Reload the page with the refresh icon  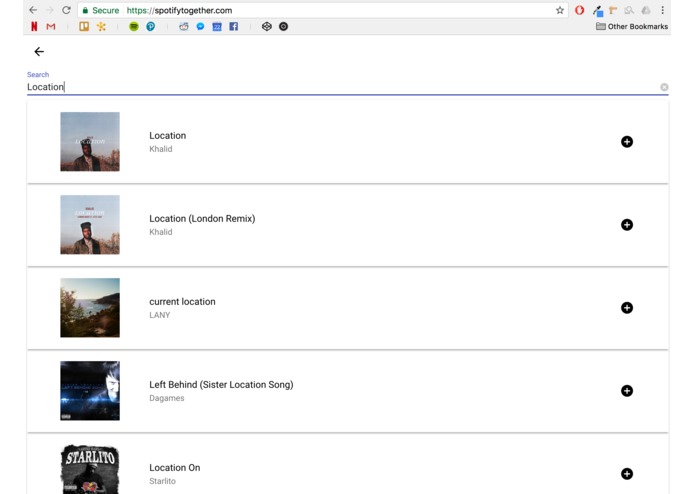(x=66, y=10)
